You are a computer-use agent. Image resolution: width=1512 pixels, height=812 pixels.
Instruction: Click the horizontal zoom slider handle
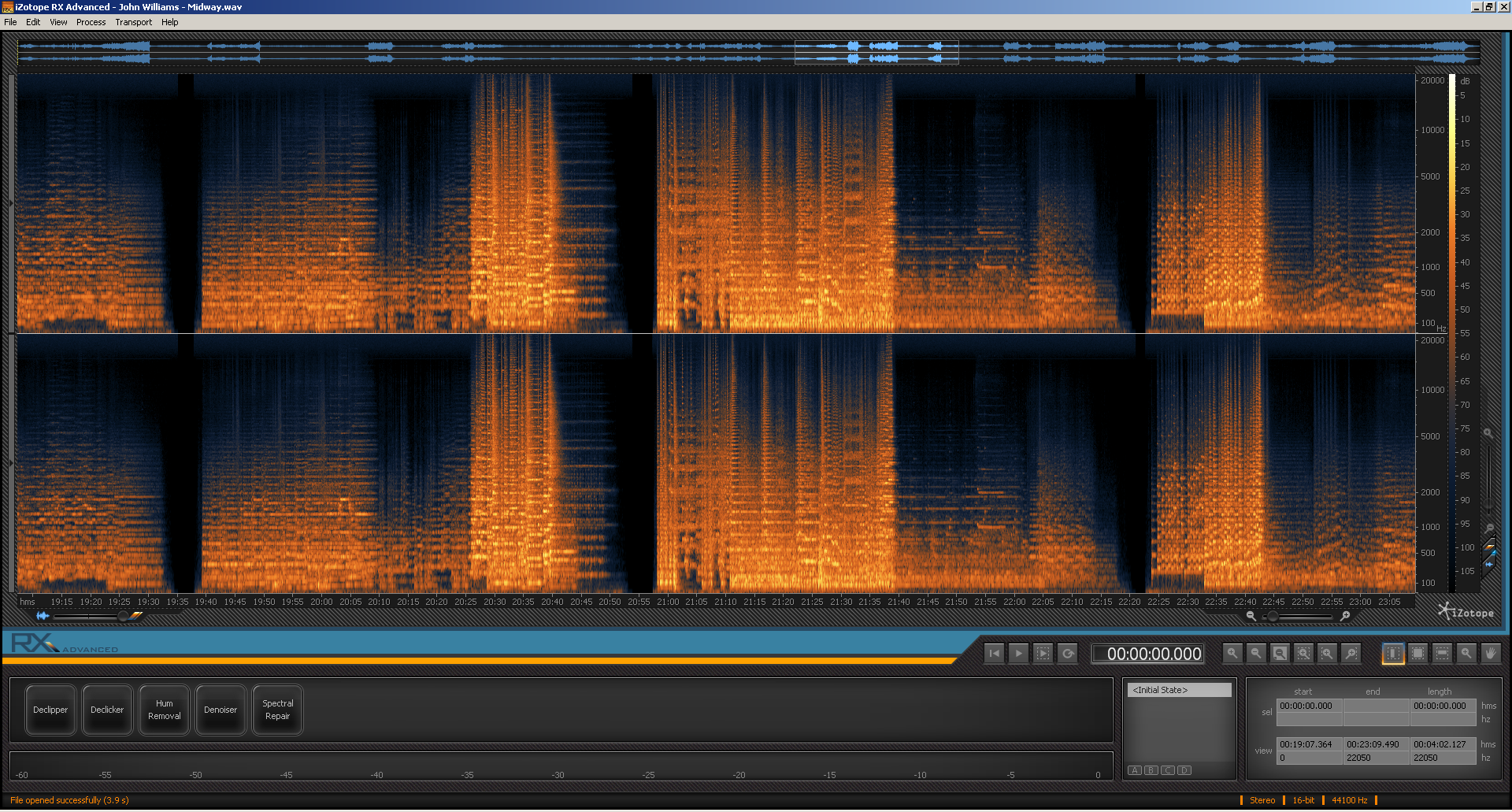1273,616
